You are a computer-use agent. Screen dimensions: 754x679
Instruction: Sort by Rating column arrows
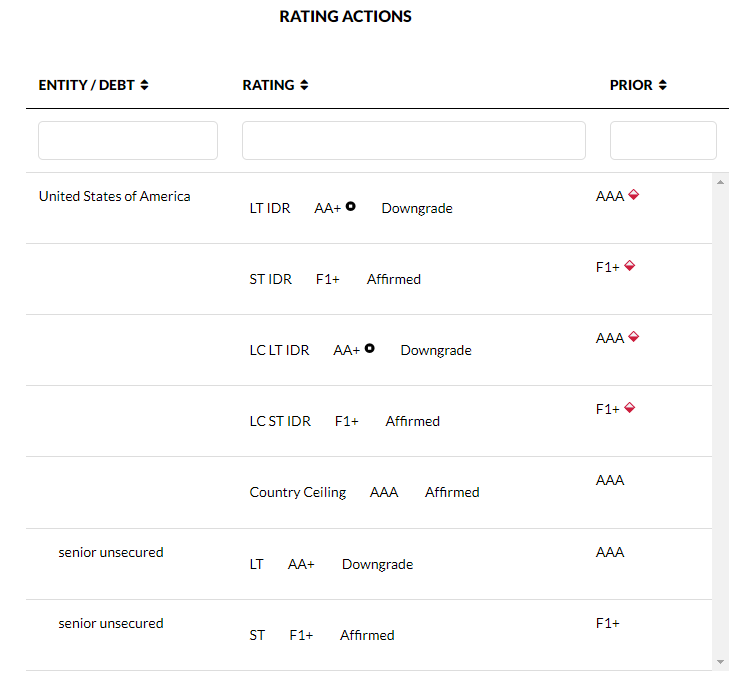(x=304, y=85)
